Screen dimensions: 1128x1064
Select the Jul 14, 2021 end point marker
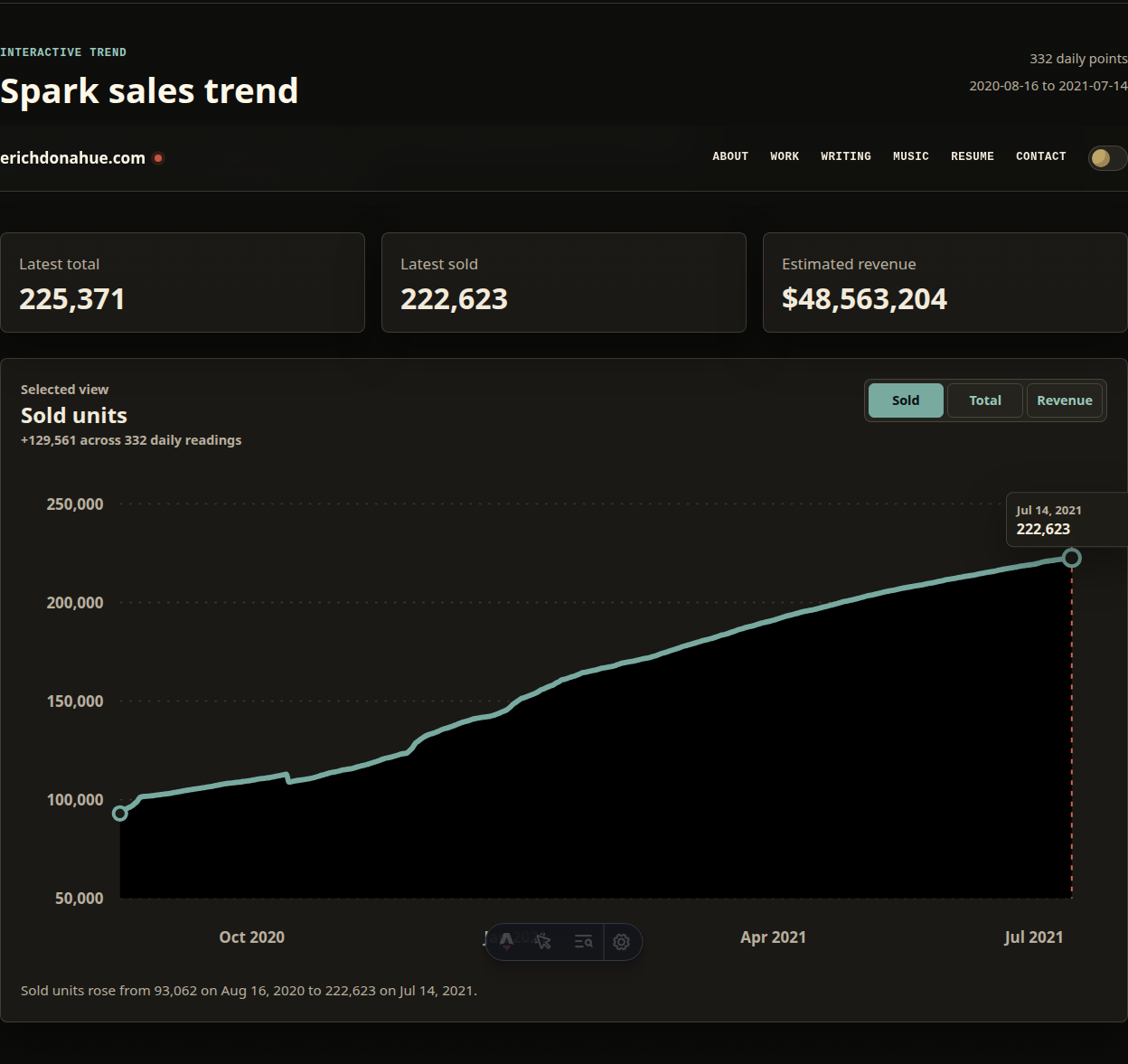click(1072, 558)
